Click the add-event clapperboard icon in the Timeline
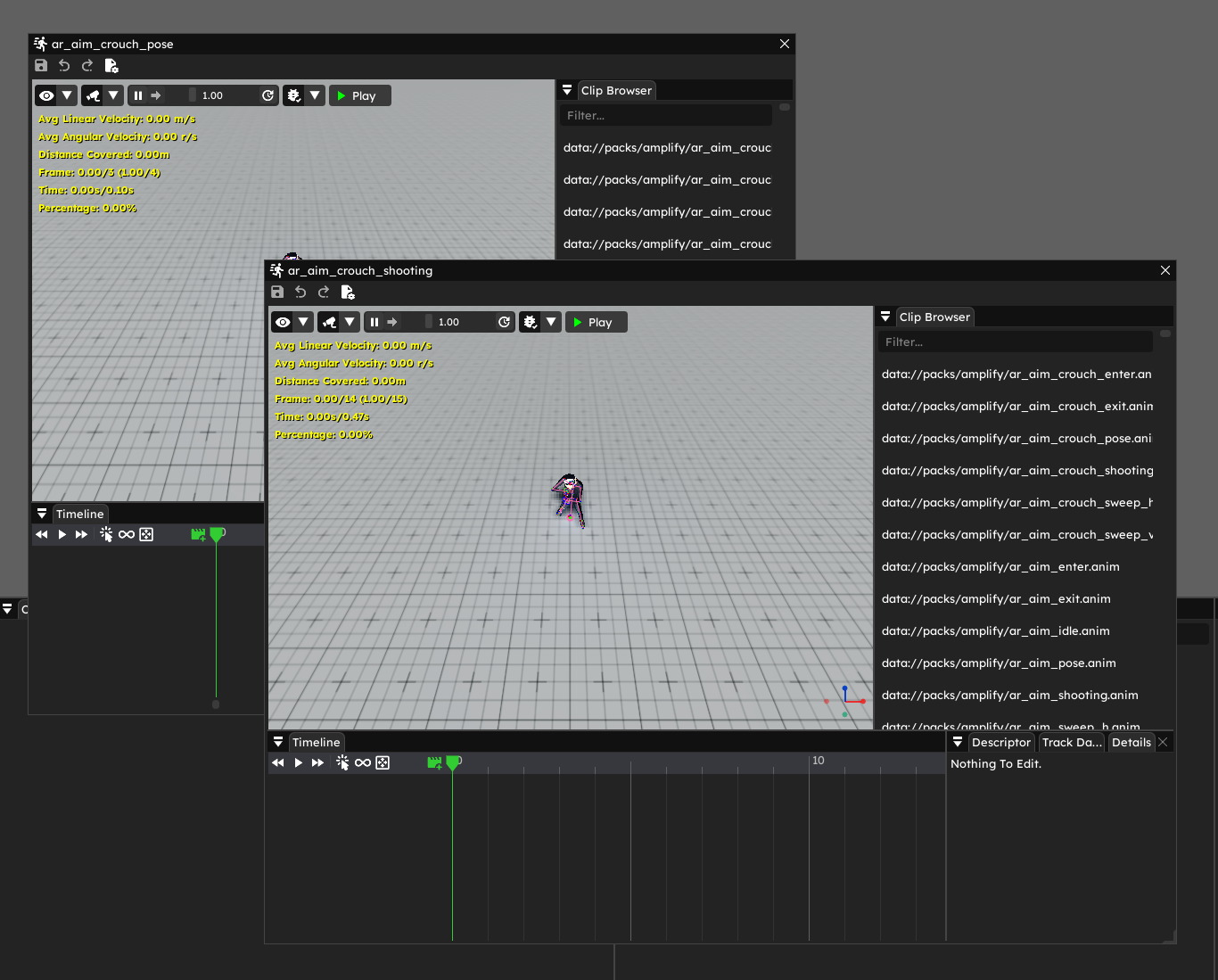The width and height of the screenshot is (1218, 980). click(434, 762)
